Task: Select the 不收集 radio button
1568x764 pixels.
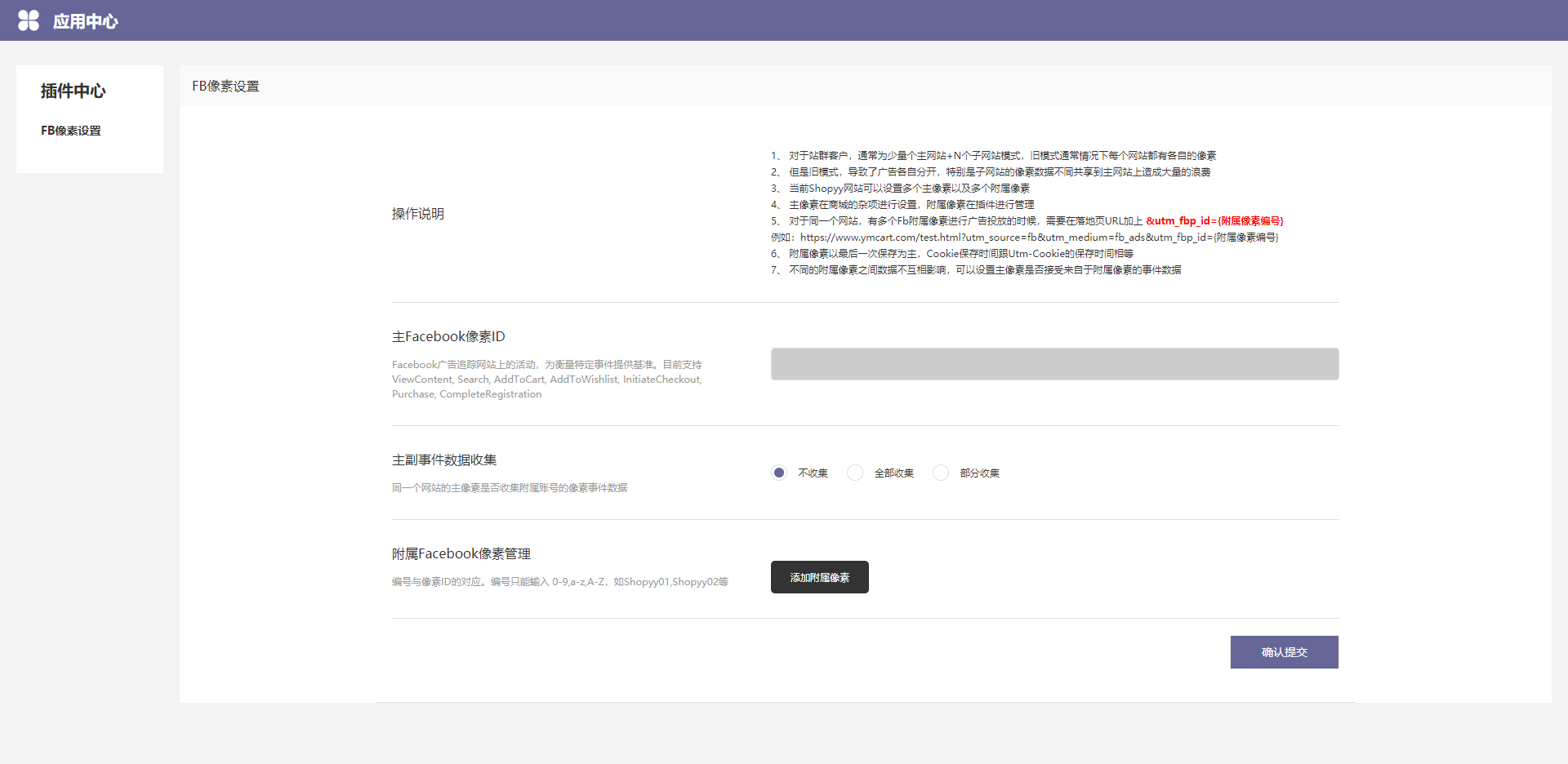Action: pyautogui.click(x=779, y=473)
